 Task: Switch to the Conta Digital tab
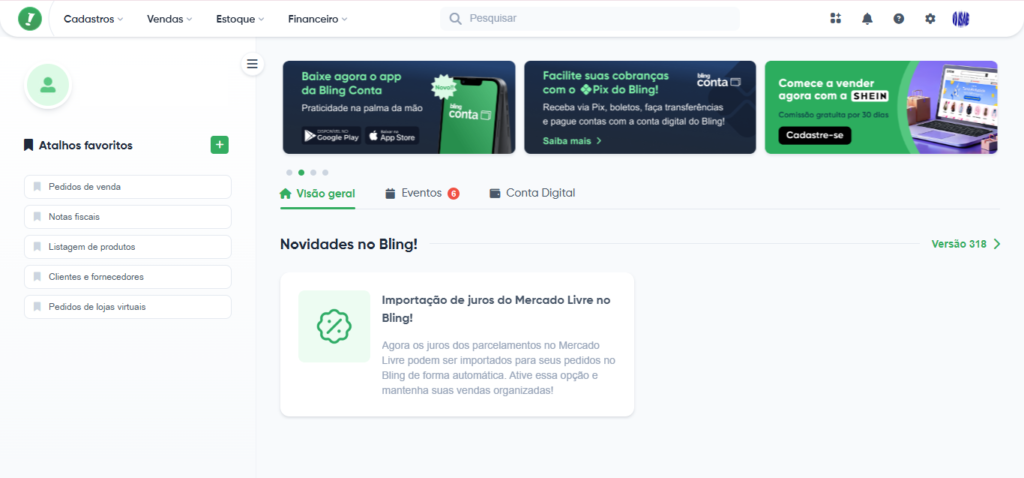532,193
